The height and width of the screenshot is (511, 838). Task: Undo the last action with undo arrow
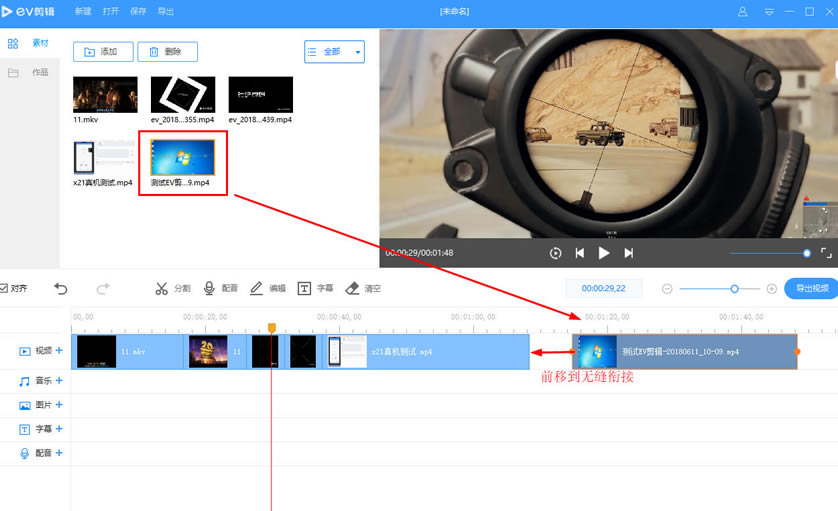[61, 288]
